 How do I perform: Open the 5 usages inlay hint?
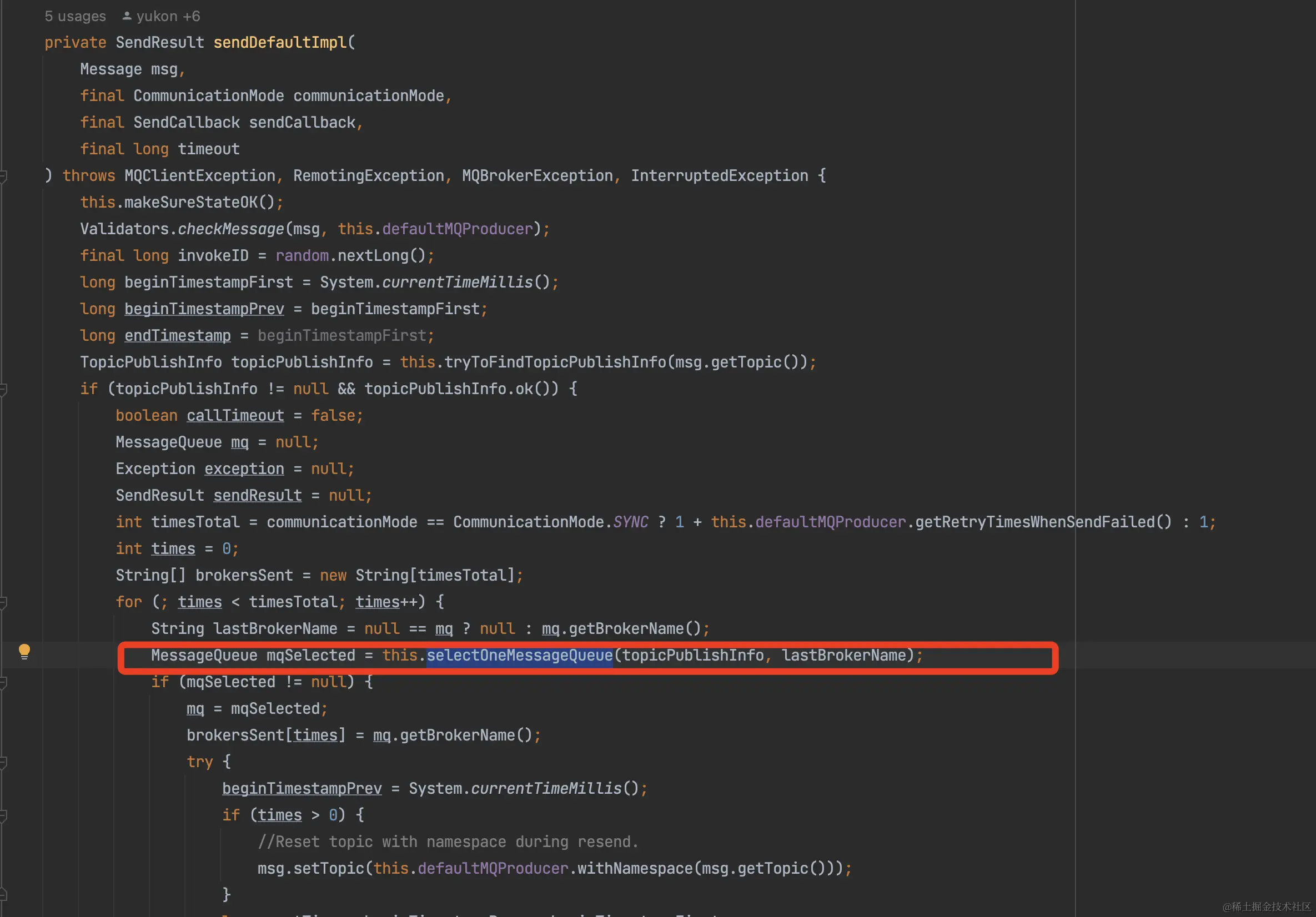[x=75, y=16]
